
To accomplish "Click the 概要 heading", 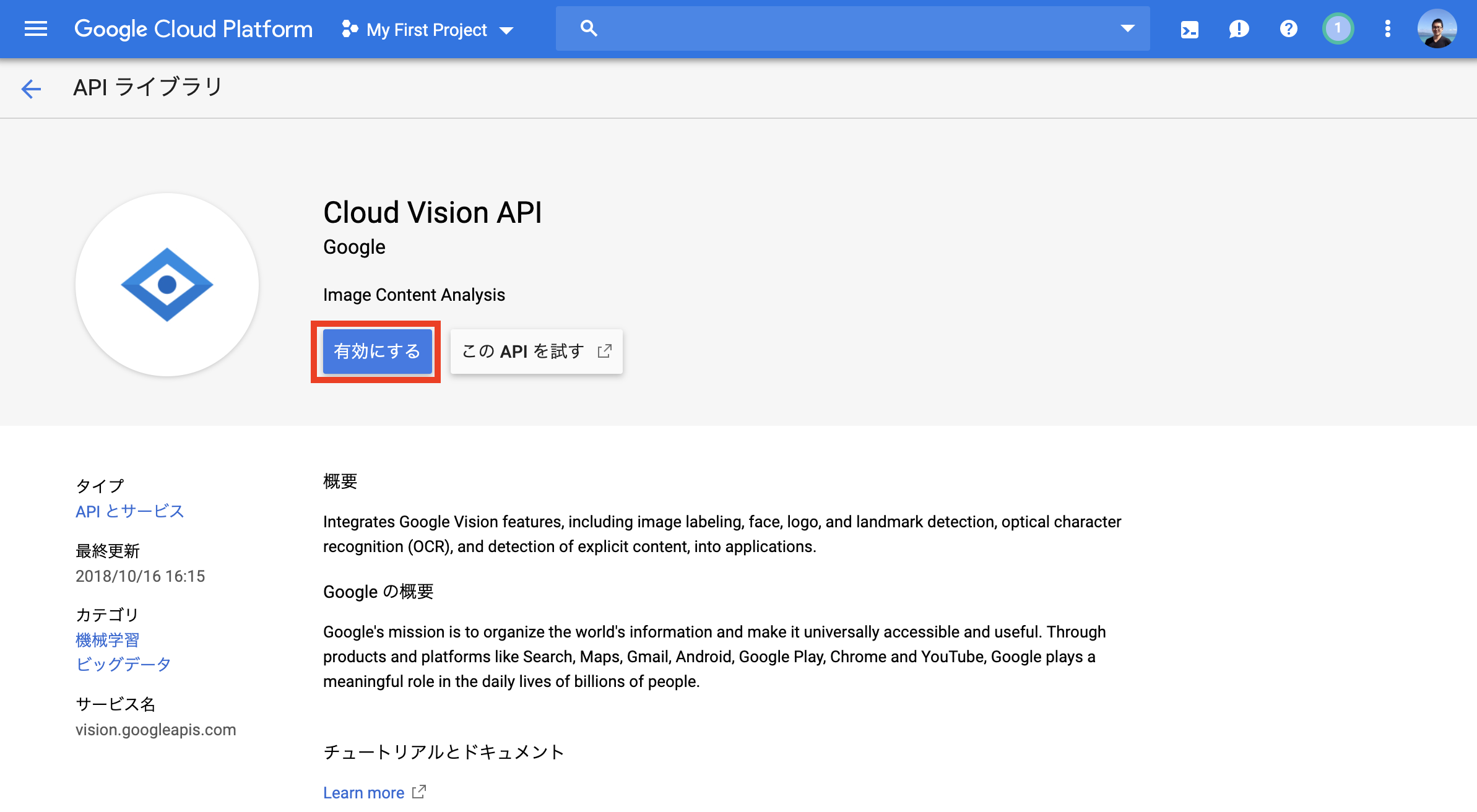I will click(340, 482).
